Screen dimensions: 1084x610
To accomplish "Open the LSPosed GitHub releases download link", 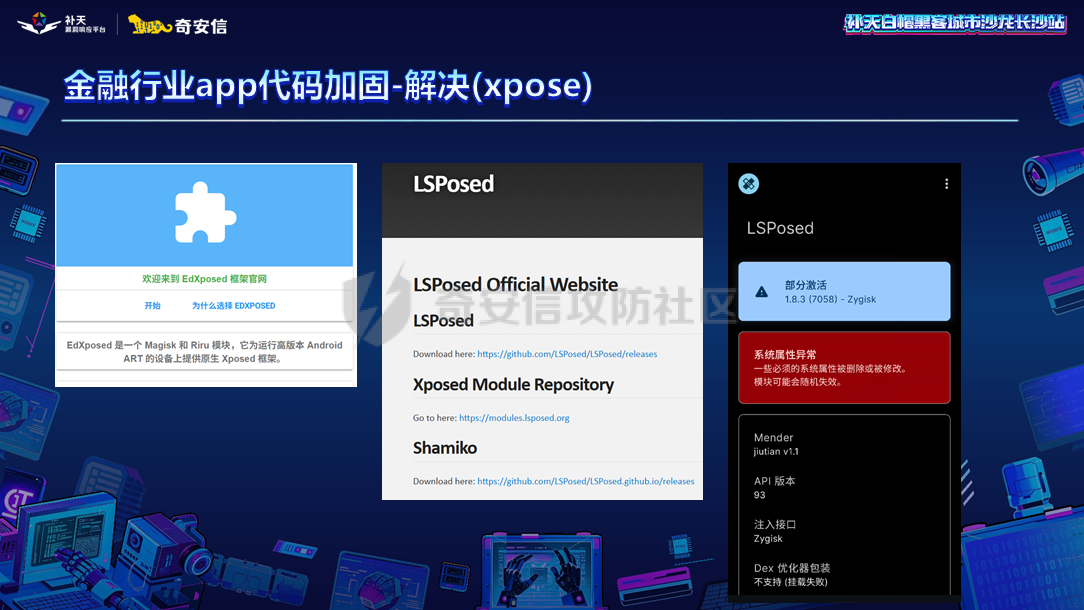I will (567, 354).
